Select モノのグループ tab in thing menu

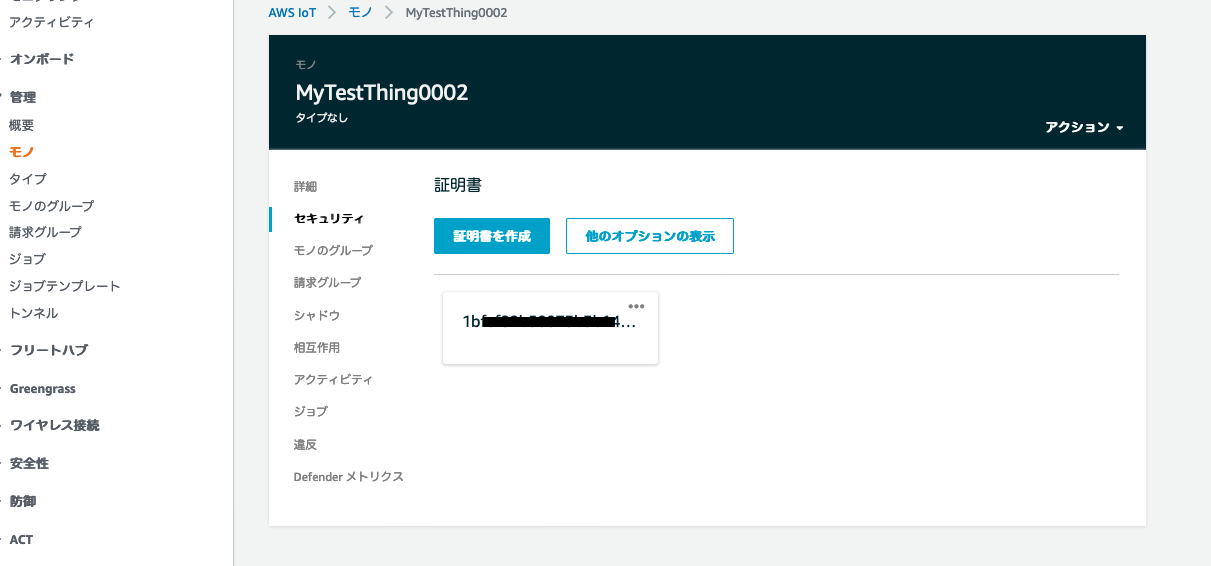333,250
